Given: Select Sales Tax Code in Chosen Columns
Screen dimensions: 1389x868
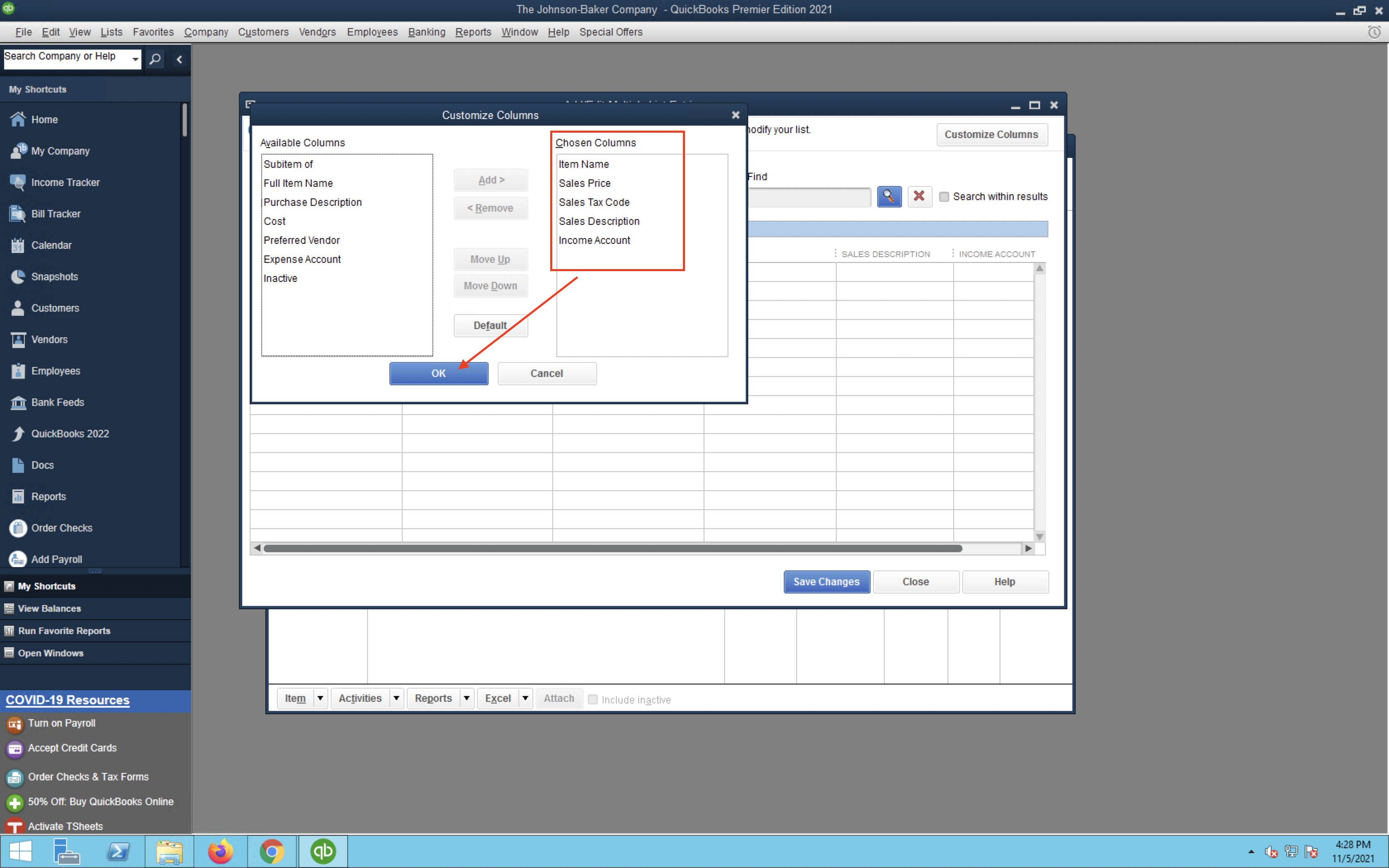Looking at the screenshot, I should pos(594,202).
